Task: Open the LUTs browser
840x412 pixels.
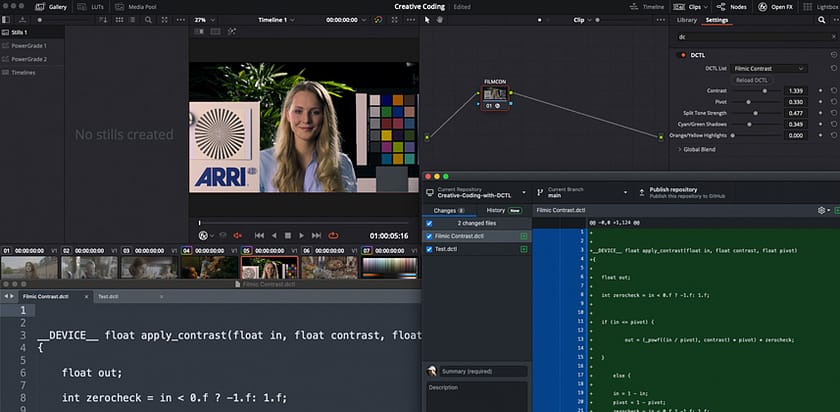Action: (x=89, y=7)
